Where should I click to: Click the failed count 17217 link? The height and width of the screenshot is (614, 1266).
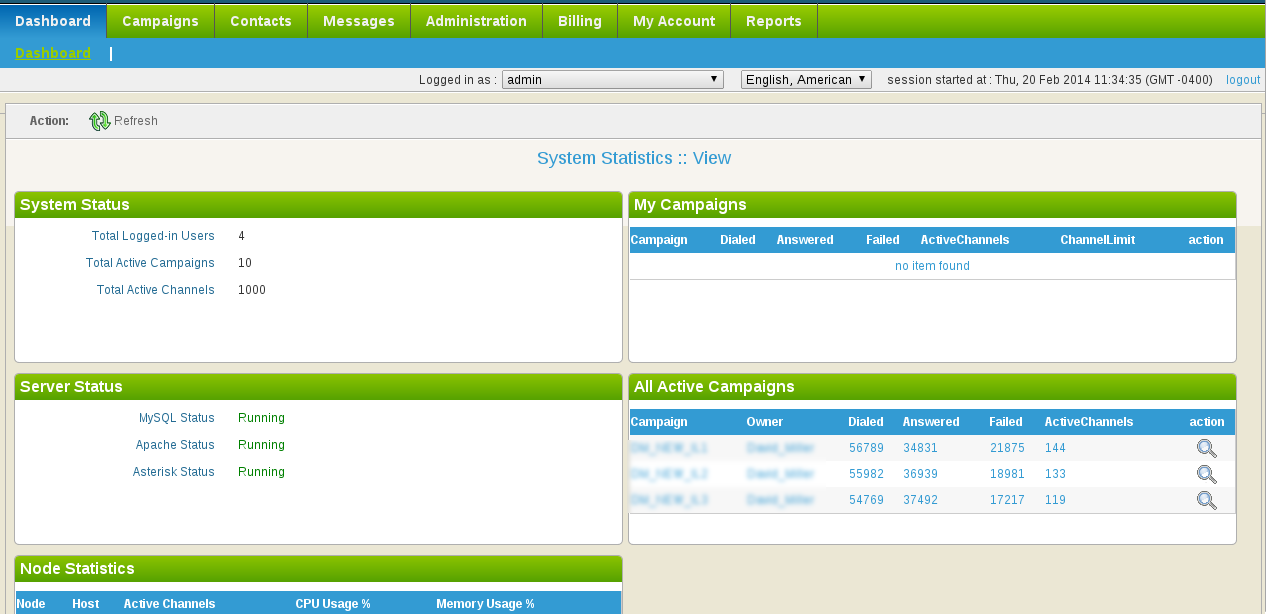click(x=1007, y=500)
